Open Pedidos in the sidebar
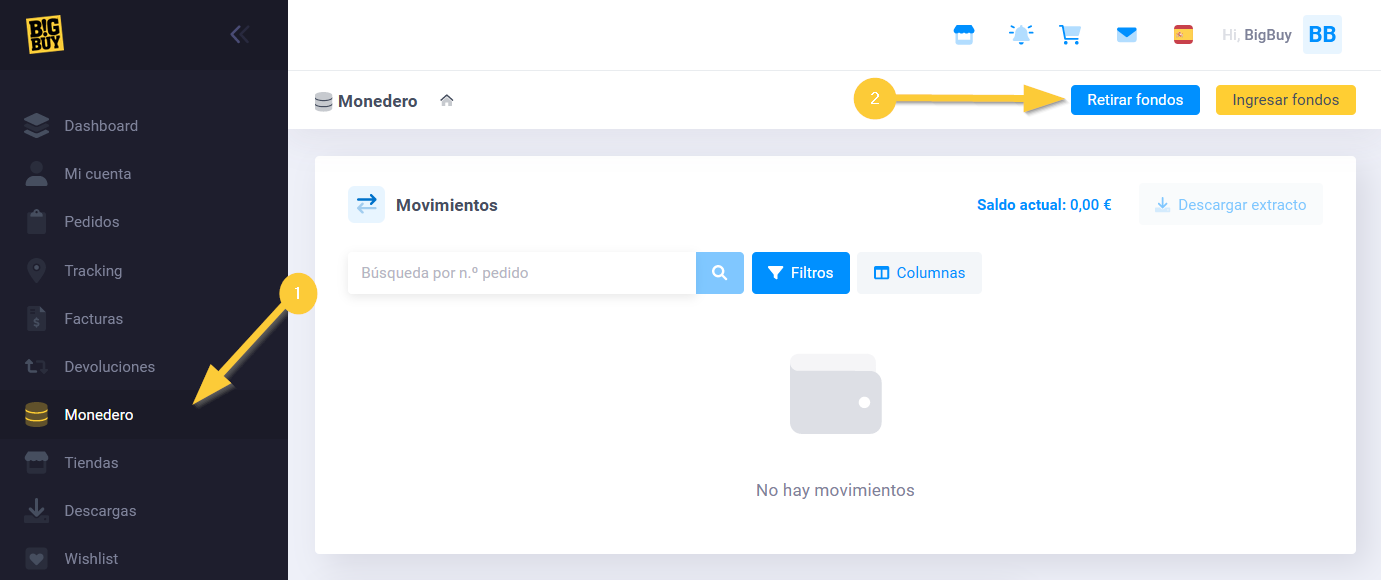 click(92, 222)
